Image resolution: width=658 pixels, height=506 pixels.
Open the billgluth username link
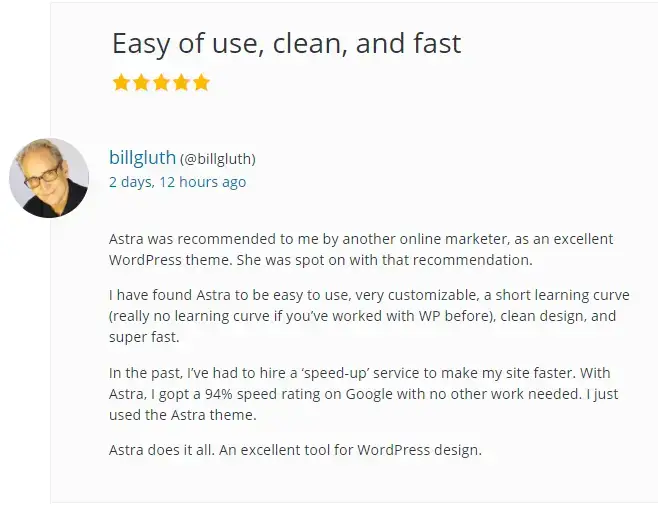(142, 158)
